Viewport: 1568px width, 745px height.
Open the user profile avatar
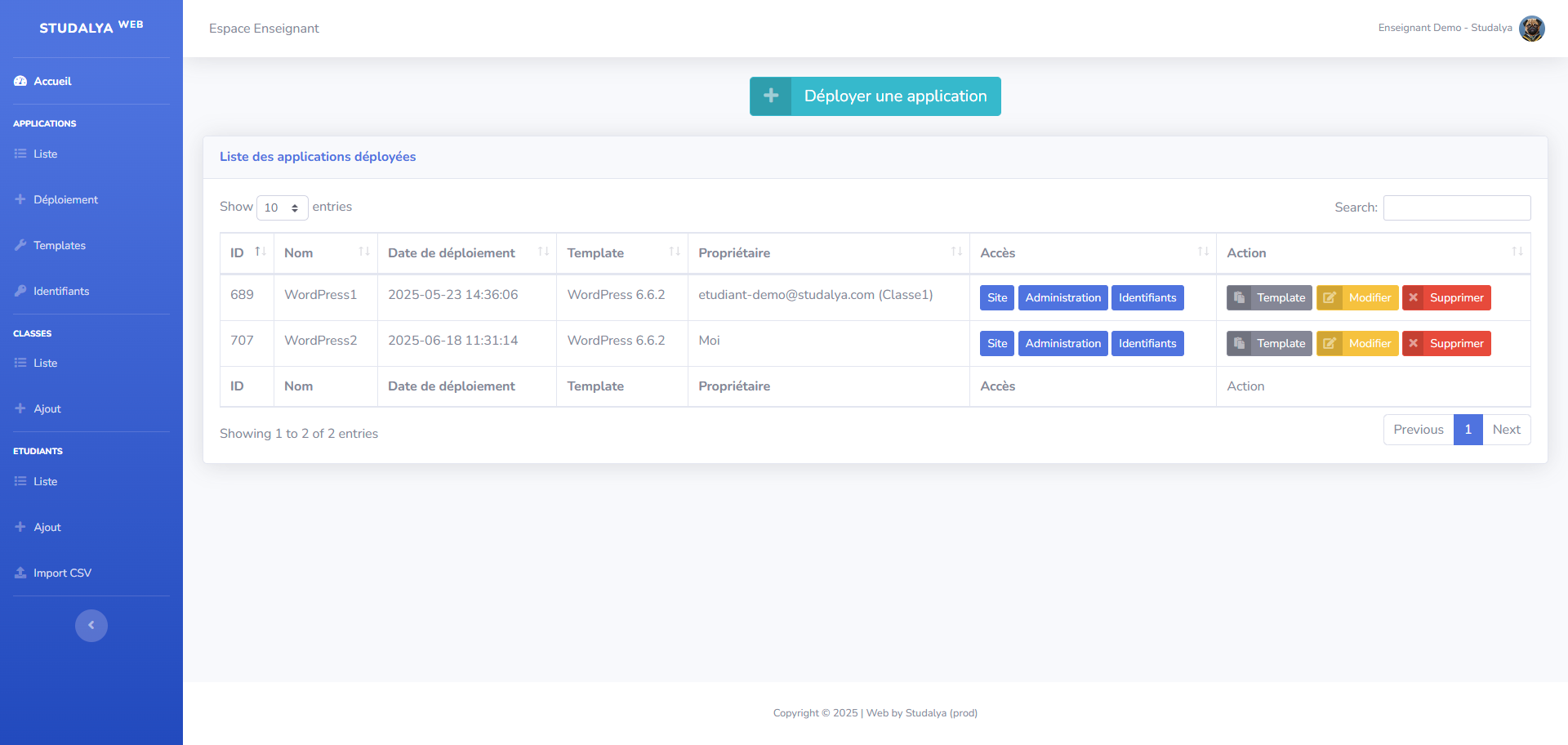(1531, 28)
